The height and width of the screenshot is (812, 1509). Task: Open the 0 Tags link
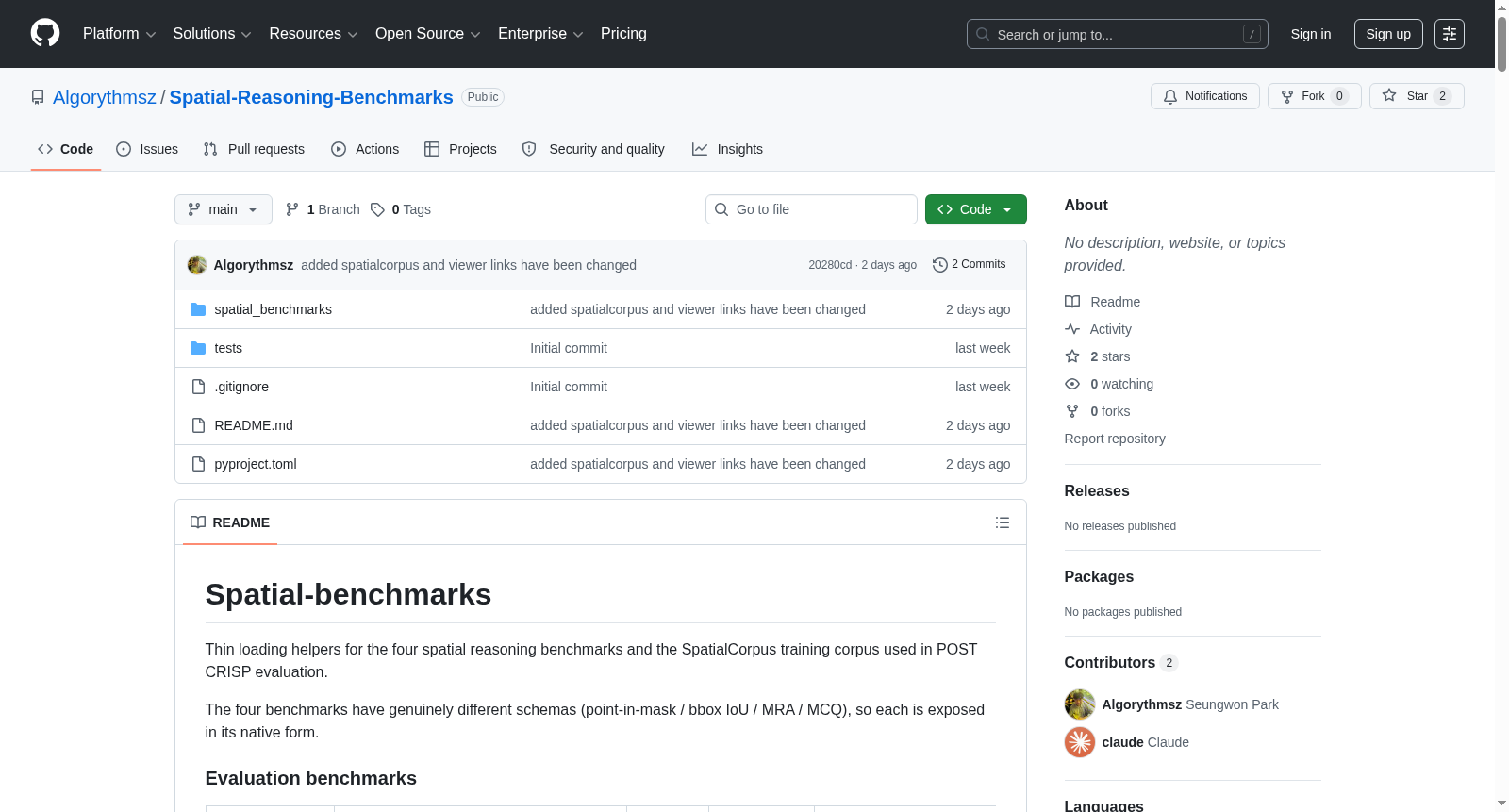(401, 209)
